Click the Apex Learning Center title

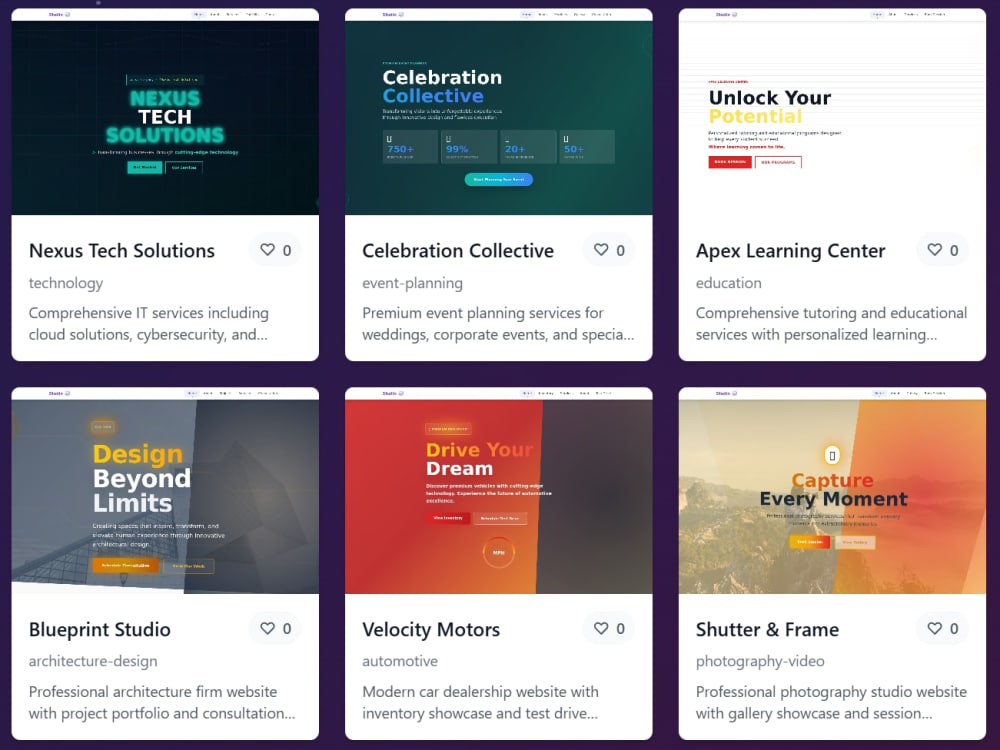click(x=790, y=251)
